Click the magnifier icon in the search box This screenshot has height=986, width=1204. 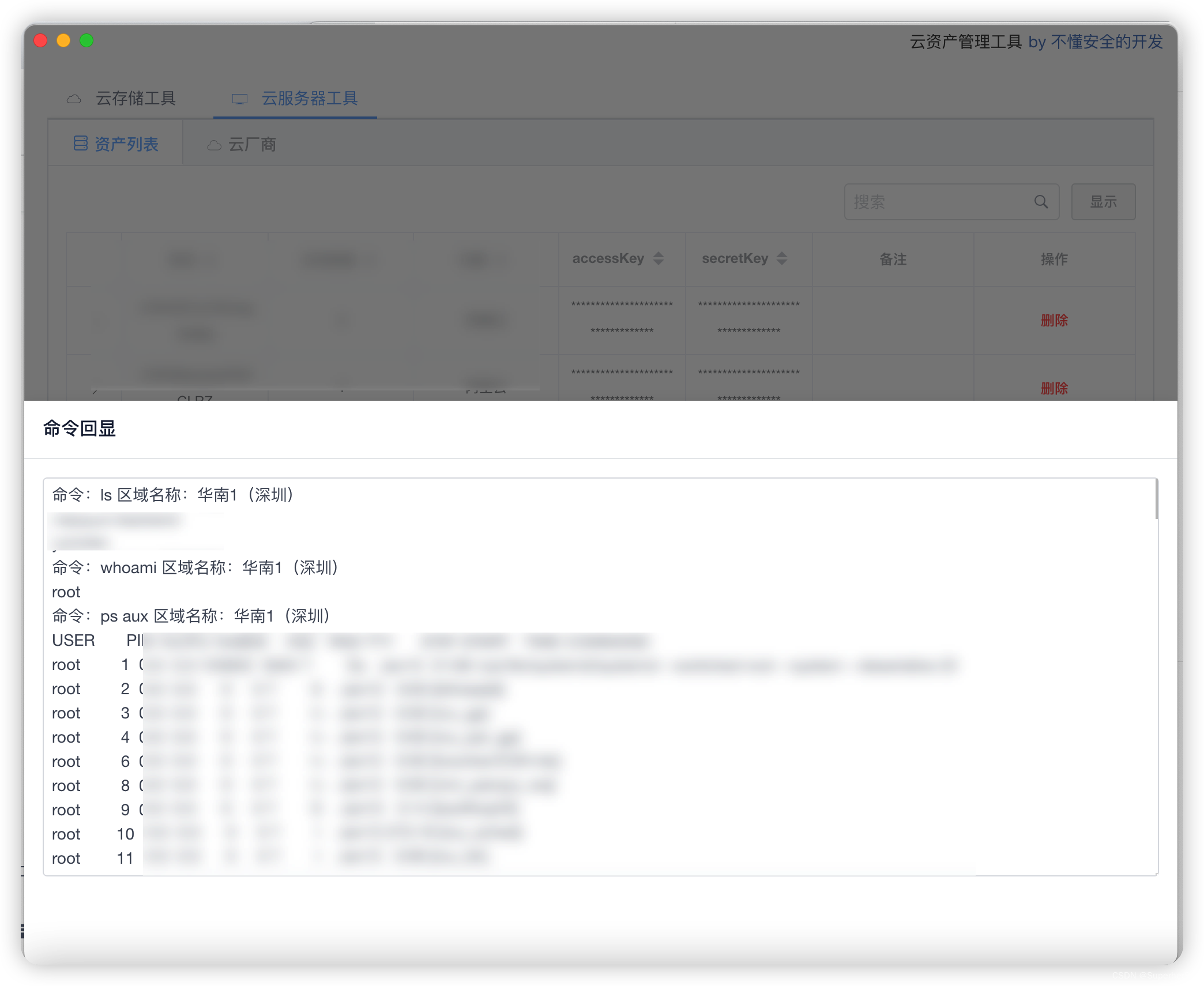(x=1040, y=202)
